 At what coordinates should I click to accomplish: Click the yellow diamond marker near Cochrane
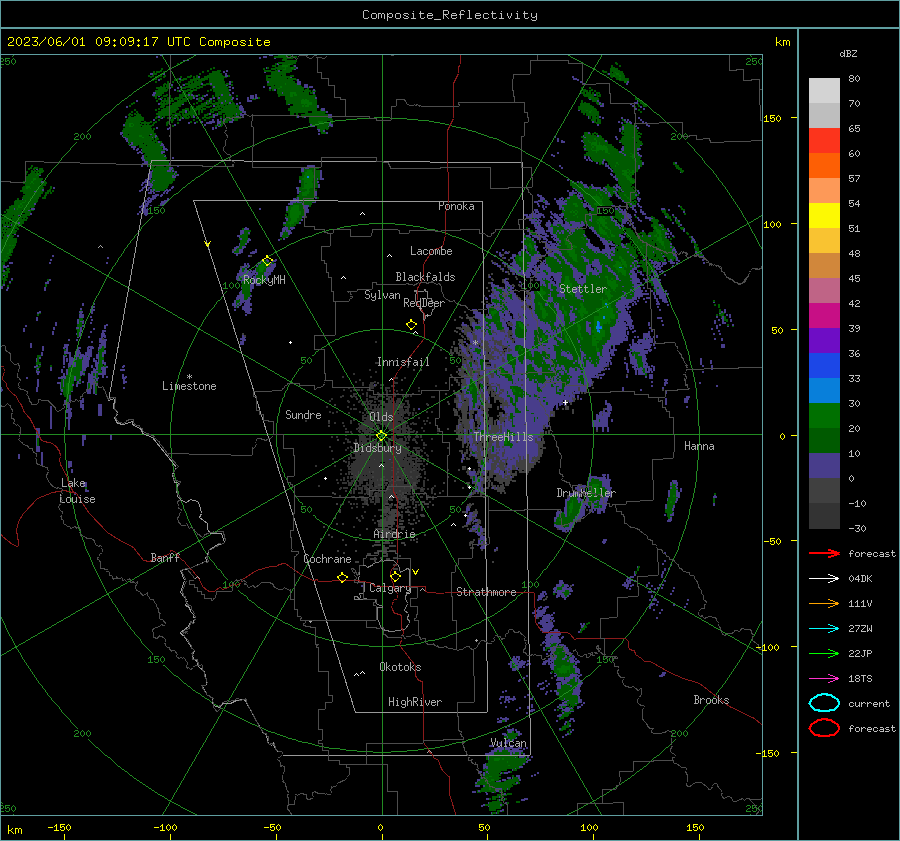[343, 577]
